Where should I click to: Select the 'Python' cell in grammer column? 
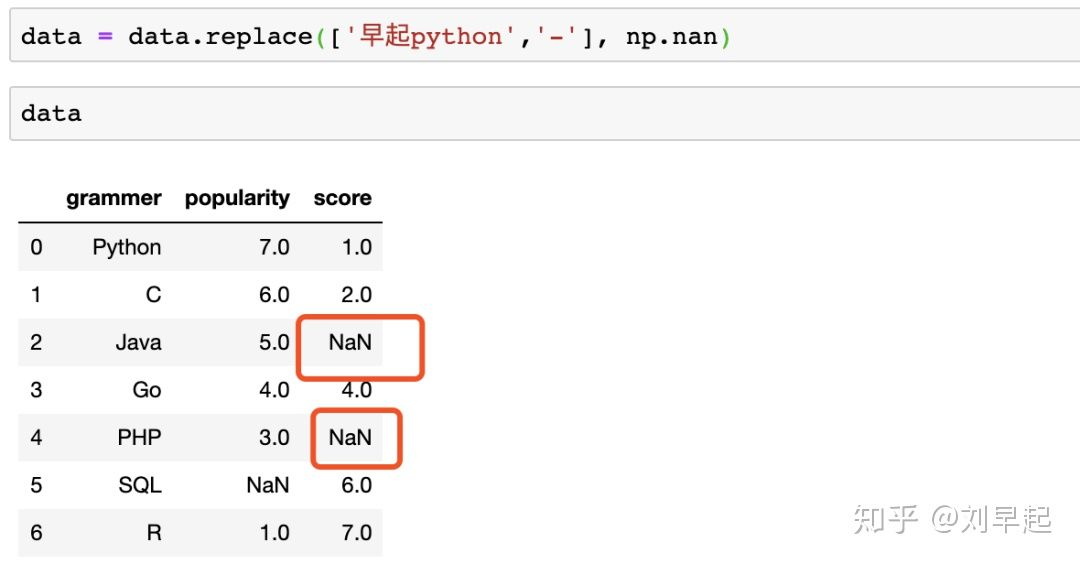[127, 247]
